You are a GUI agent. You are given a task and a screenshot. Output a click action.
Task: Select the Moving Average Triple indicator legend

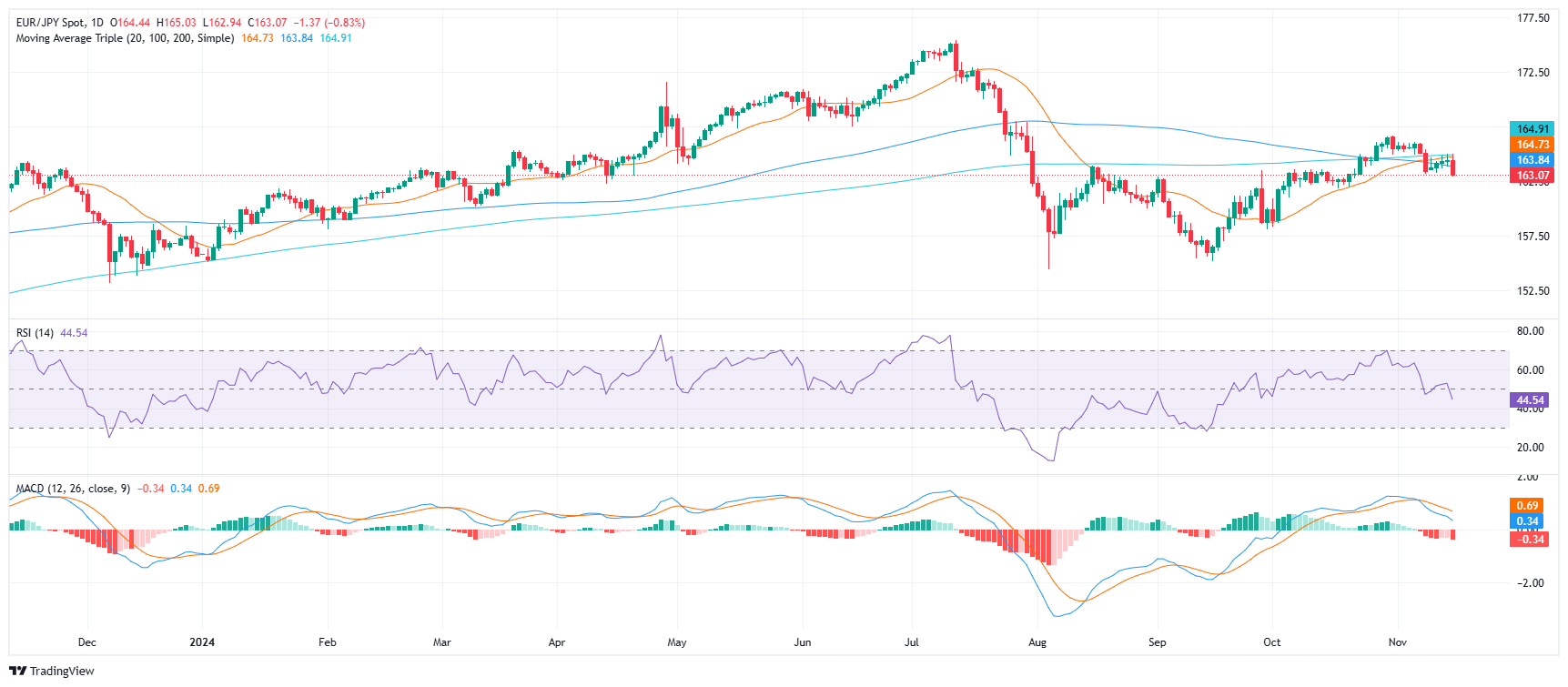125,38
